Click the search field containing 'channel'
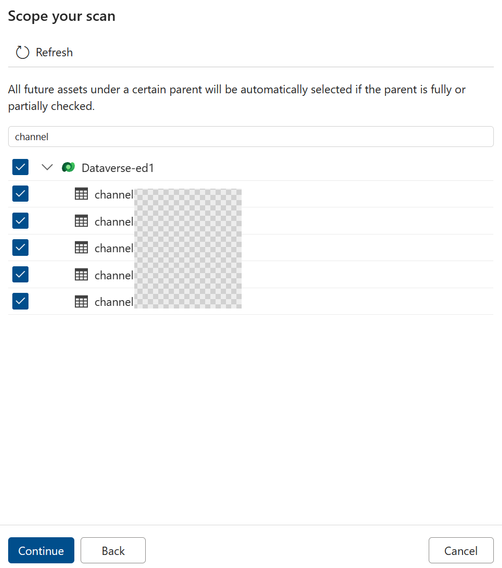Screen dimensions: 502x568 251,137
